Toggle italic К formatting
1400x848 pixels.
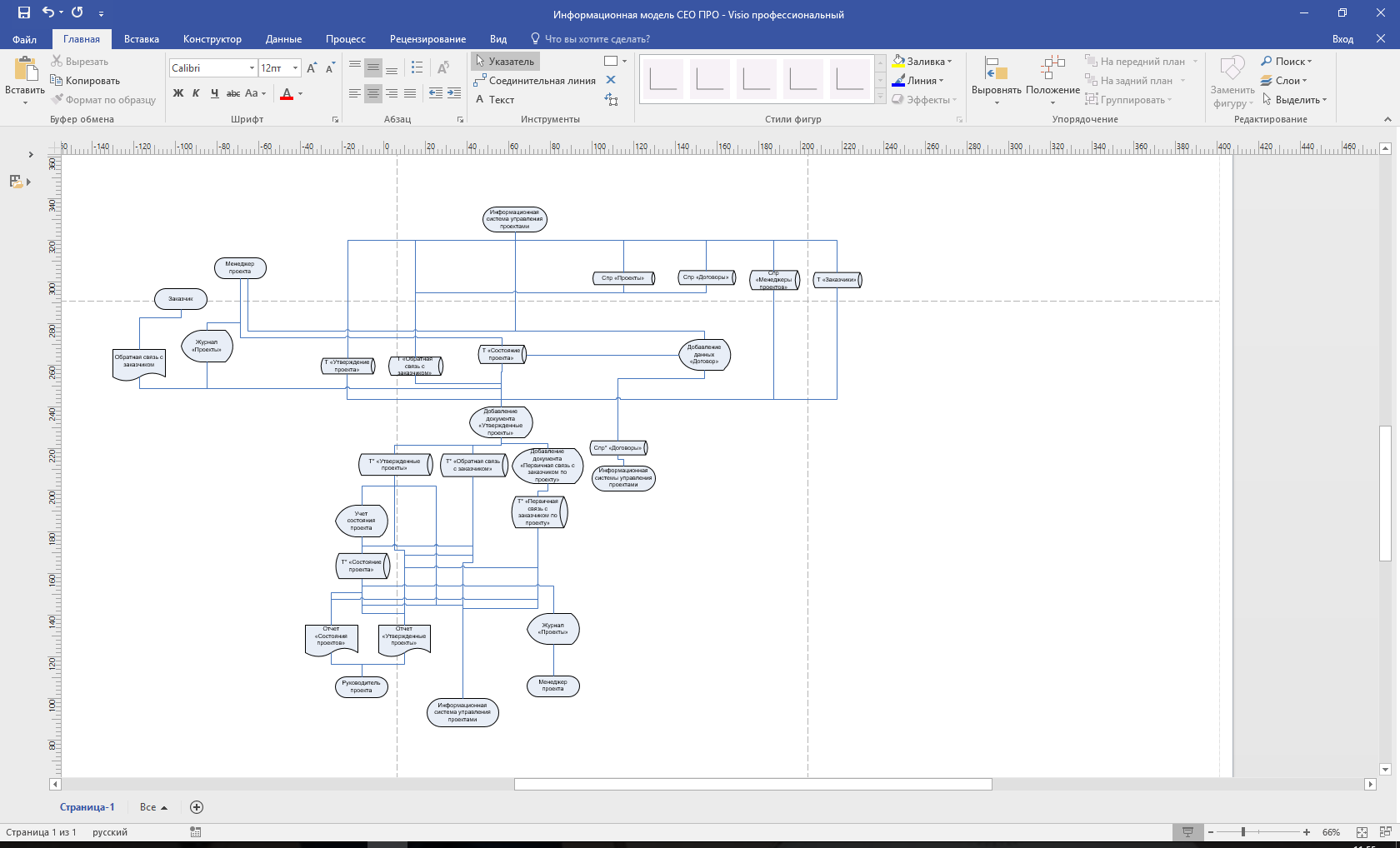point(196,93)
